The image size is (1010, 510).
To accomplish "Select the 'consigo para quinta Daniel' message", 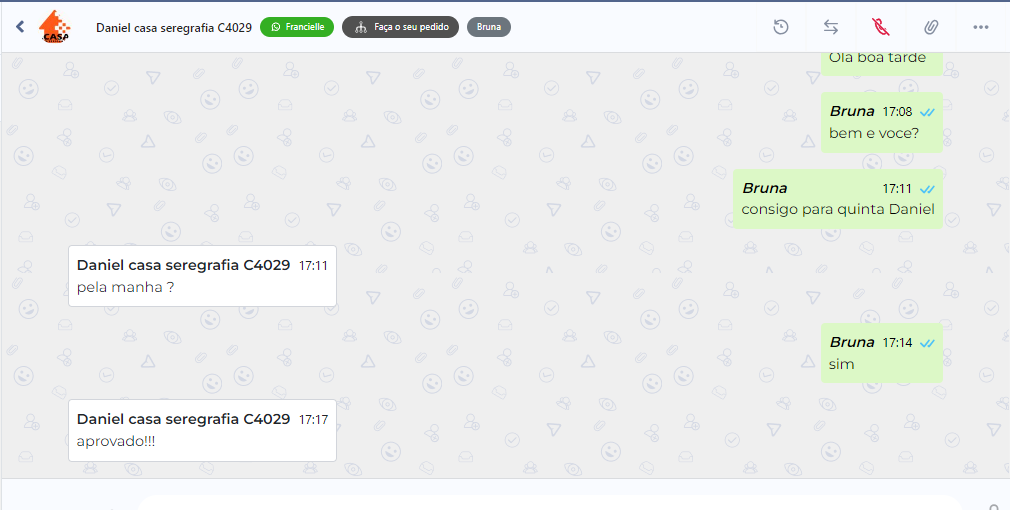I will coord(838,199).
